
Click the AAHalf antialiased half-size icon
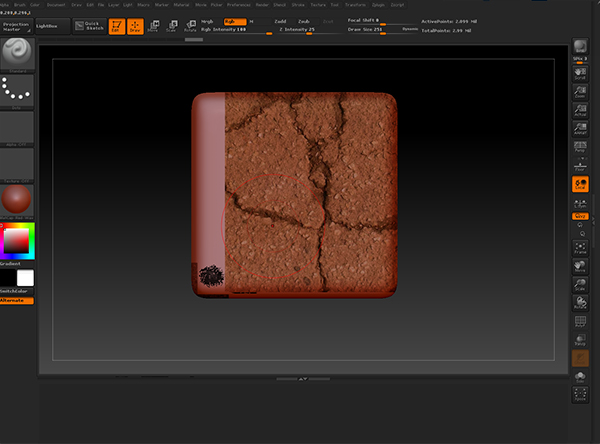point(580,129)
